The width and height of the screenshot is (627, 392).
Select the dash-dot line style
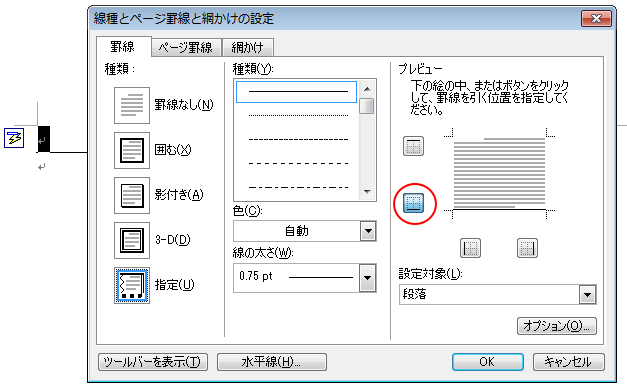pyautogui.click(x=298, y=187)
